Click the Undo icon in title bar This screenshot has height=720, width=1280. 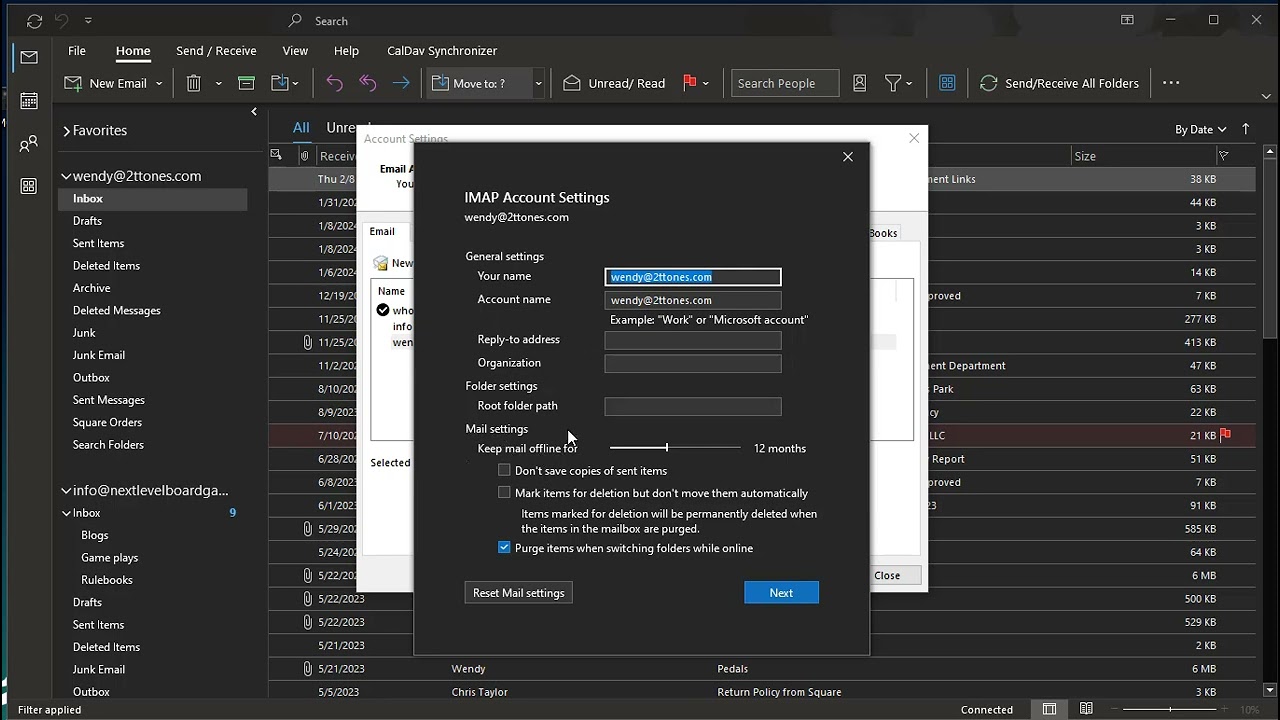click(62, 20)
